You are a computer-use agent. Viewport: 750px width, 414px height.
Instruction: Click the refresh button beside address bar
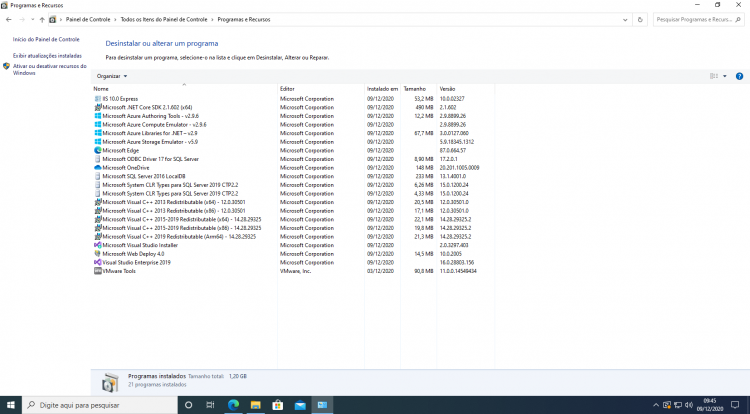[x=640, y=20]
